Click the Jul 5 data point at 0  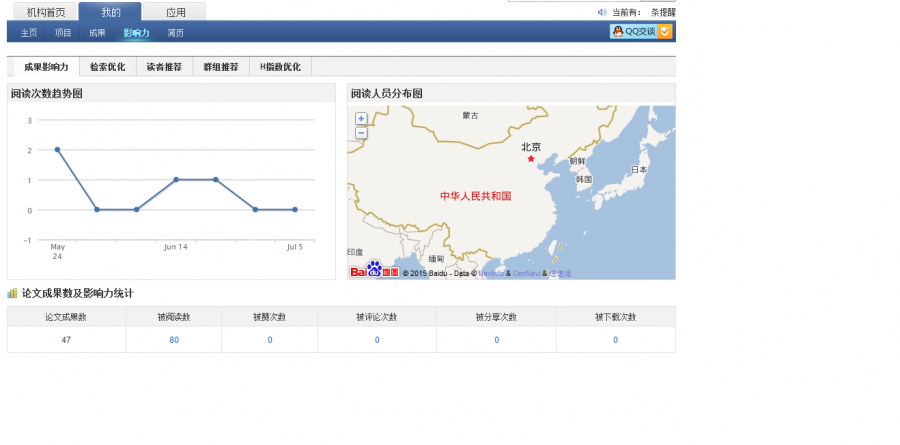pyautogui.click(x=295, y=210)
